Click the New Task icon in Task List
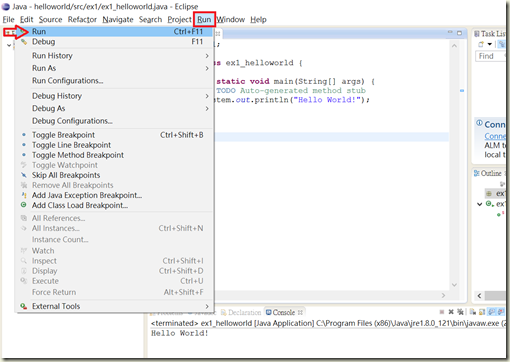 coord(481,44)
